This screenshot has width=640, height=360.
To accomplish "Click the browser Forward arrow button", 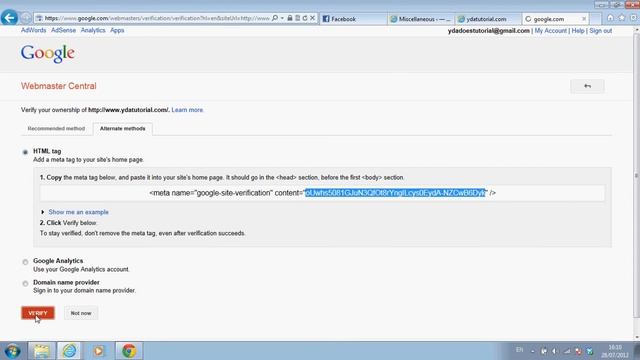I will [26, 18].
